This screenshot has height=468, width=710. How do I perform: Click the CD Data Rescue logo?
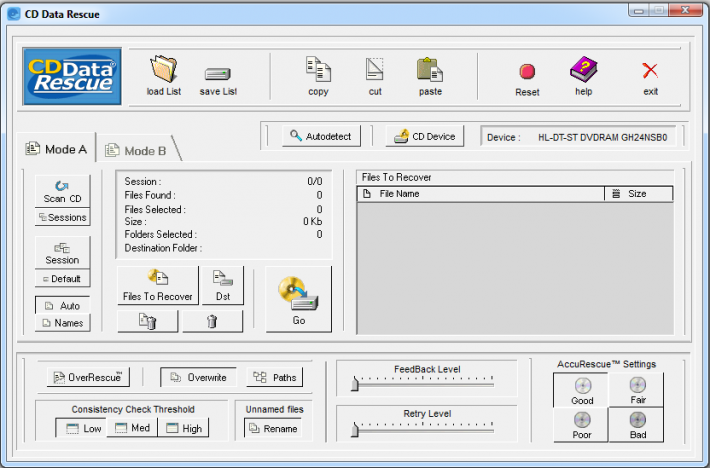pos(72,76)
